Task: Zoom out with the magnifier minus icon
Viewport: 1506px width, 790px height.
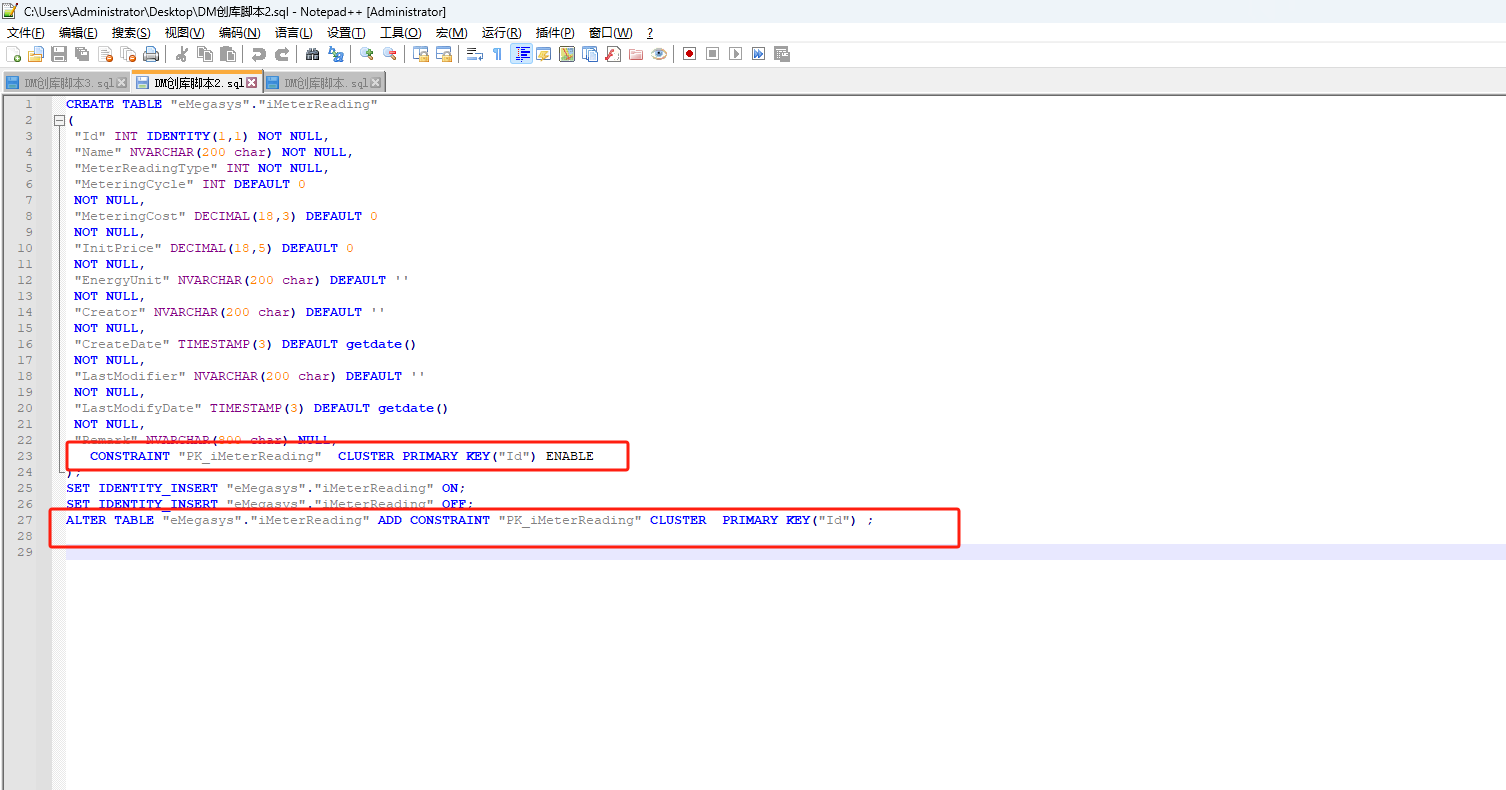Action: (390, 54)
